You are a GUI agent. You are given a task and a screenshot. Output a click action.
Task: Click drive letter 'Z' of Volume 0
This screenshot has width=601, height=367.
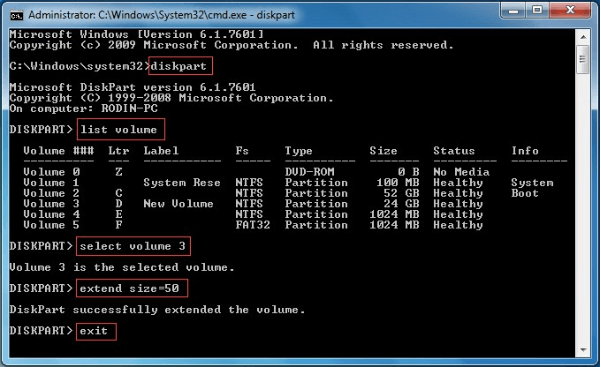coord(119,172)
